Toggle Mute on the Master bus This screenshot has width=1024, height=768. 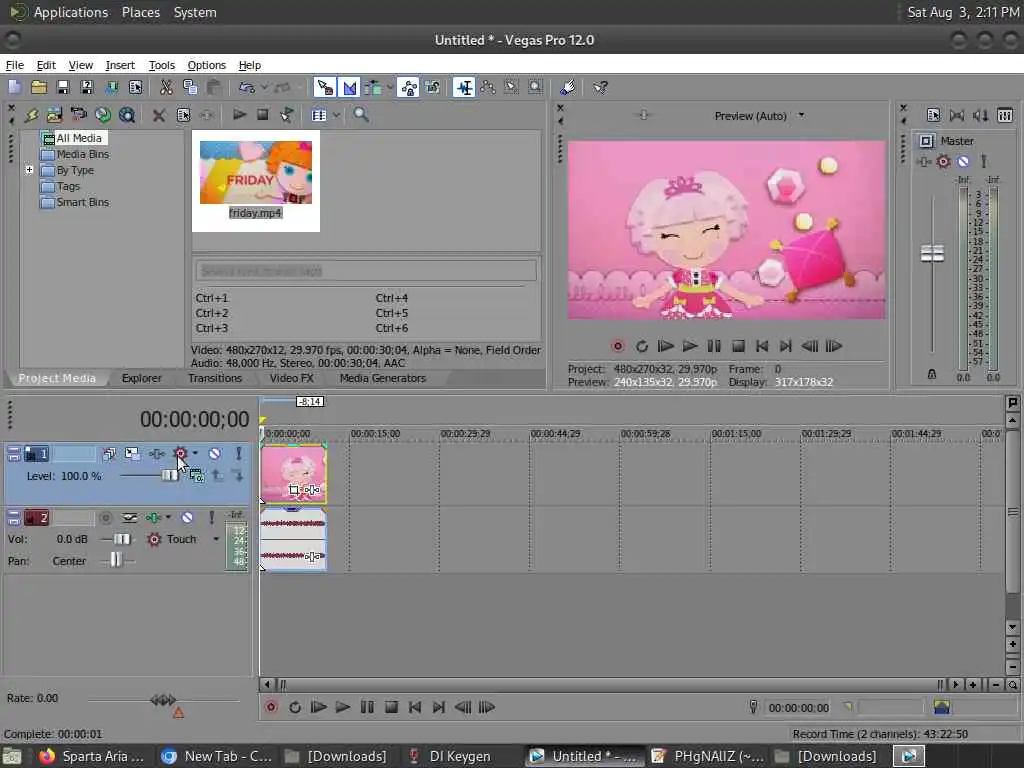point(963,161)
